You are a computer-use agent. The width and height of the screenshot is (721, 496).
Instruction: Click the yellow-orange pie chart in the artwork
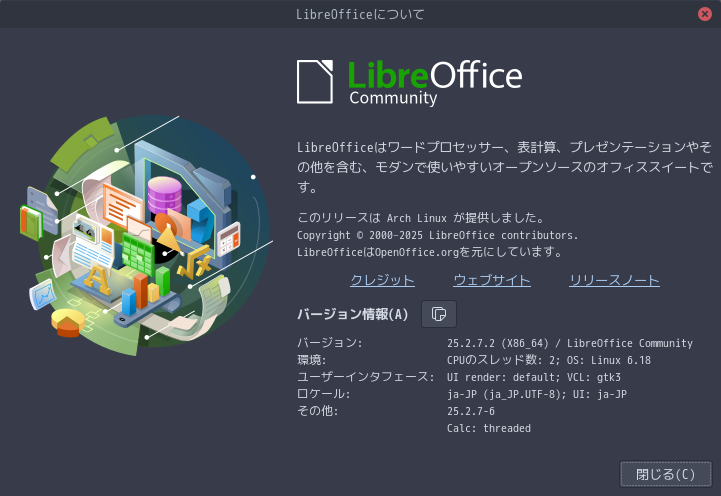coord(68,322)
